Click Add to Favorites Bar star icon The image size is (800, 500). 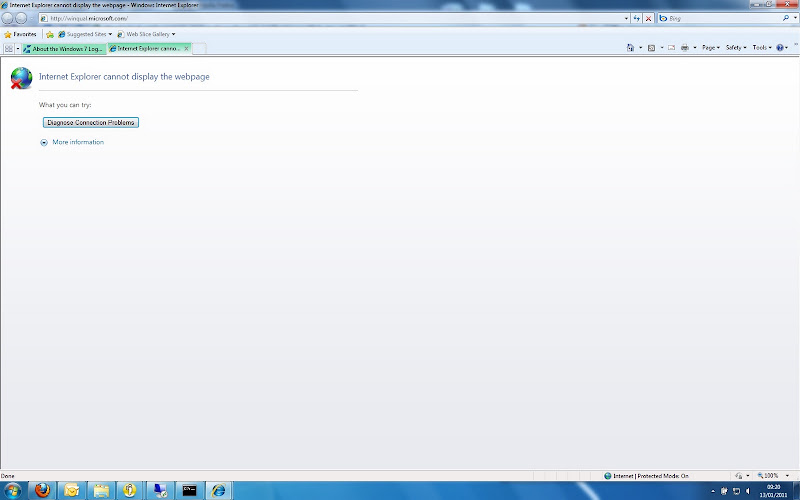50,34
